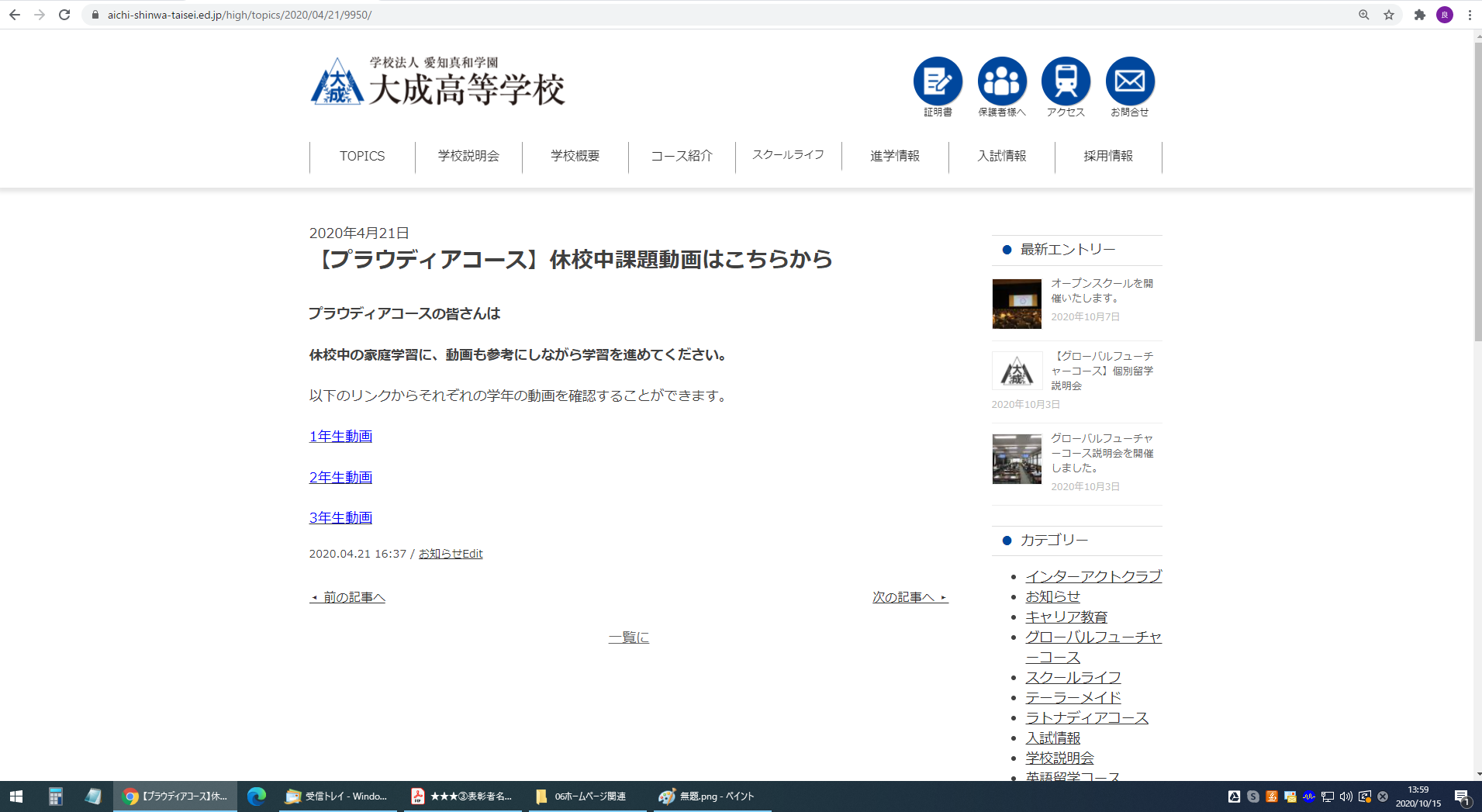Open the Chrome extensions puzzle icon
The height and width of the screenshot is (812, 1482).
[x=1420, y=15]
